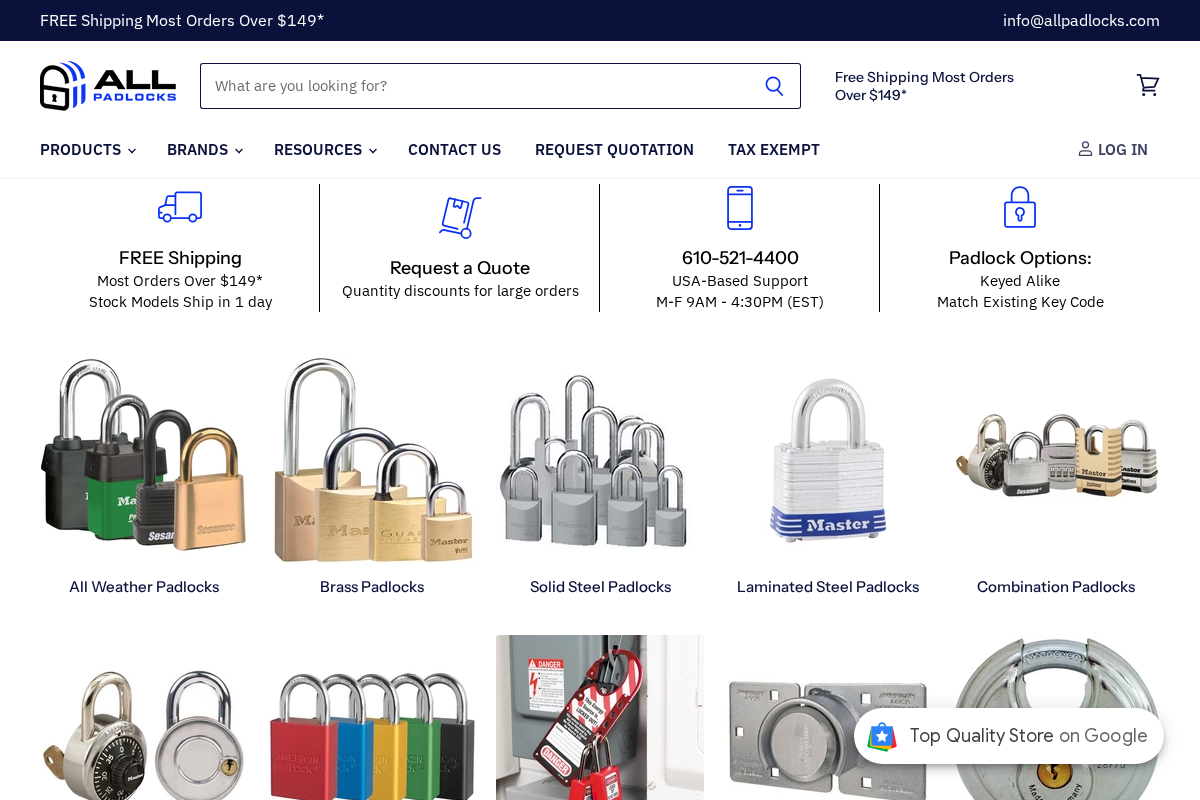The height and width of the screenshot is (800, 1200).
Task: Open the shopping cart icon
Action: 1147,86
